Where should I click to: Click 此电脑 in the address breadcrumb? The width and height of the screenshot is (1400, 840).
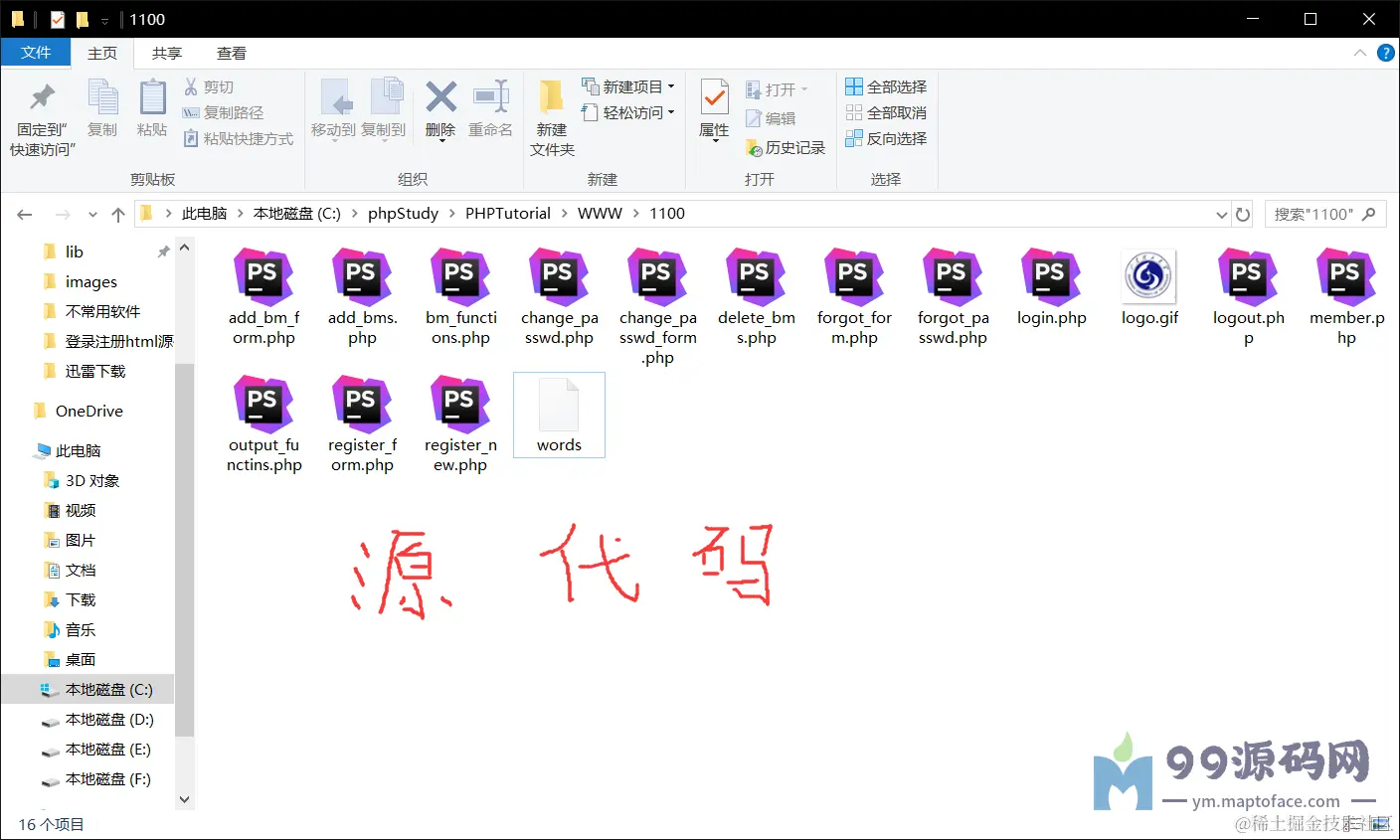pyautogui.click(x=204, y=214)
